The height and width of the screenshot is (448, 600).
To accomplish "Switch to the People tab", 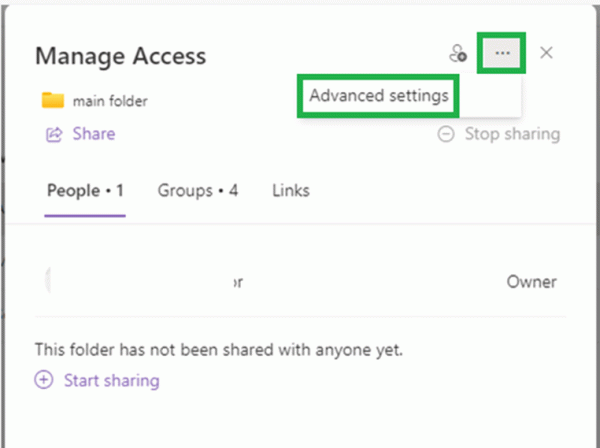I will coord(85,190).
